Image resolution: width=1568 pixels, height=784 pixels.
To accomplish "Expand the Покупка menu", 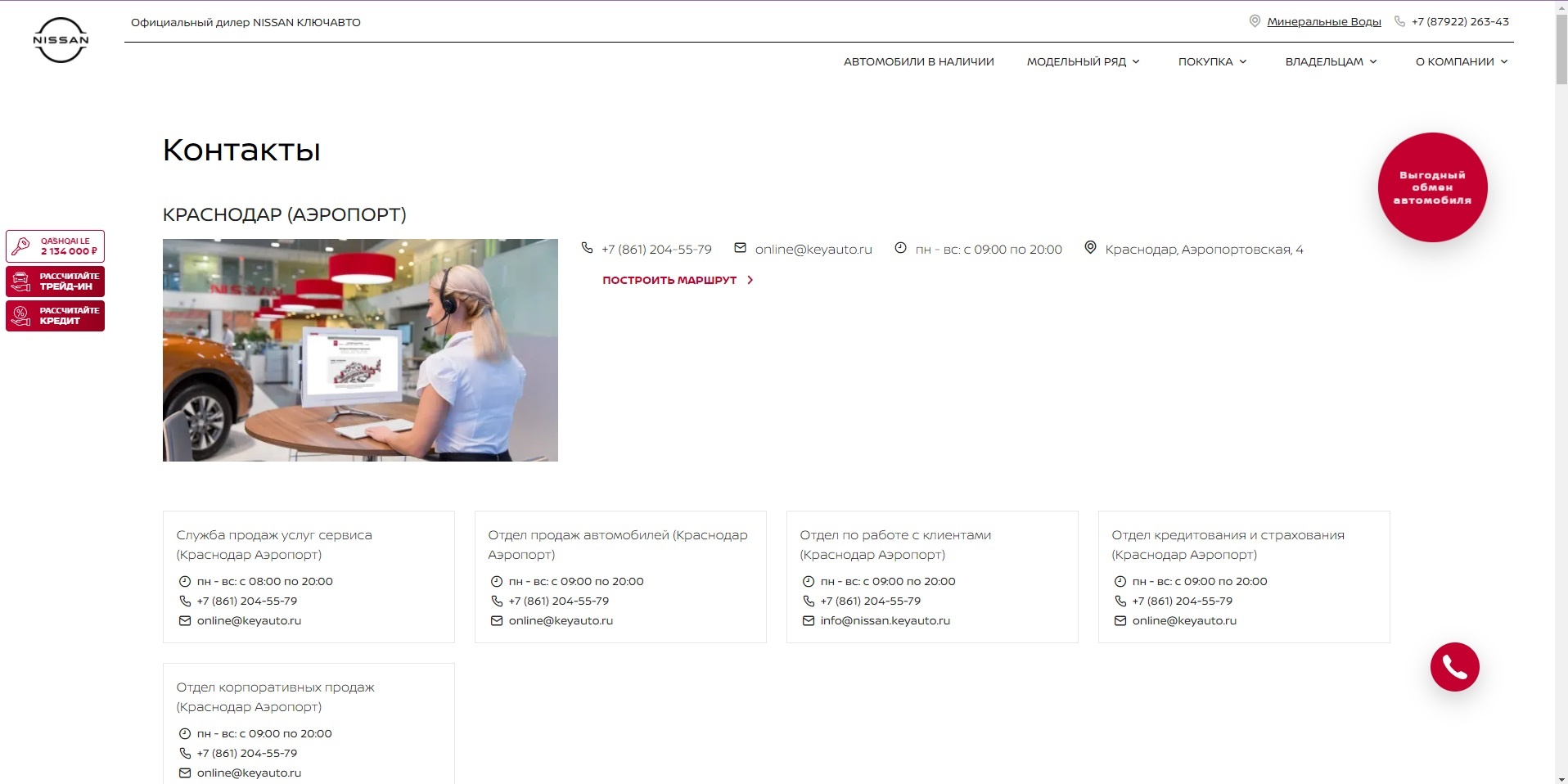I will 1212,61.
